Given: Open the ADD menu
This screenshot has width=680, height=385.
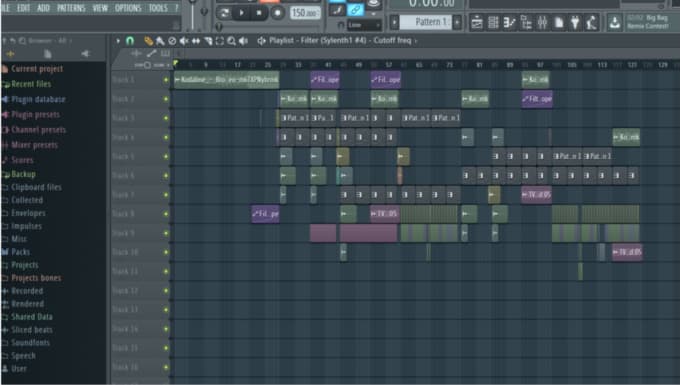Looking at the screenshot, I should point(43,8).
